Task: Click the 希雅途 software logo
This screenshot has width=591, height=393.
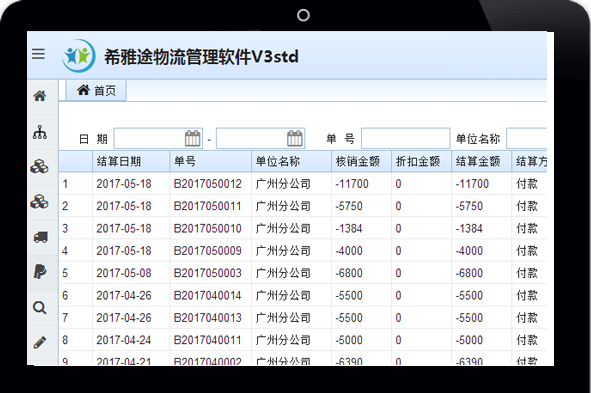Action: pyautogui.click(x=79, y=56)
